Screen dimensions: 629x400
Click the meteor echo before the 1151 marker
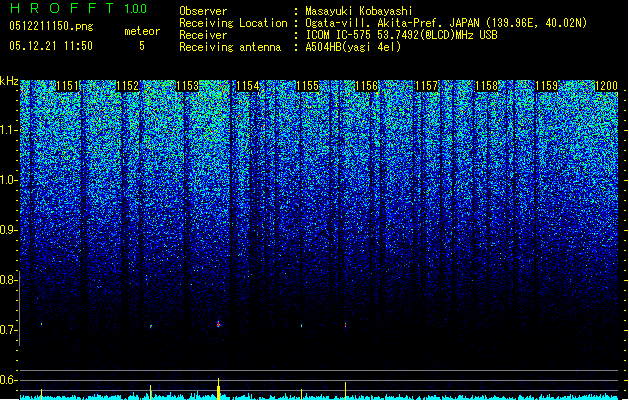click(41, 324)
